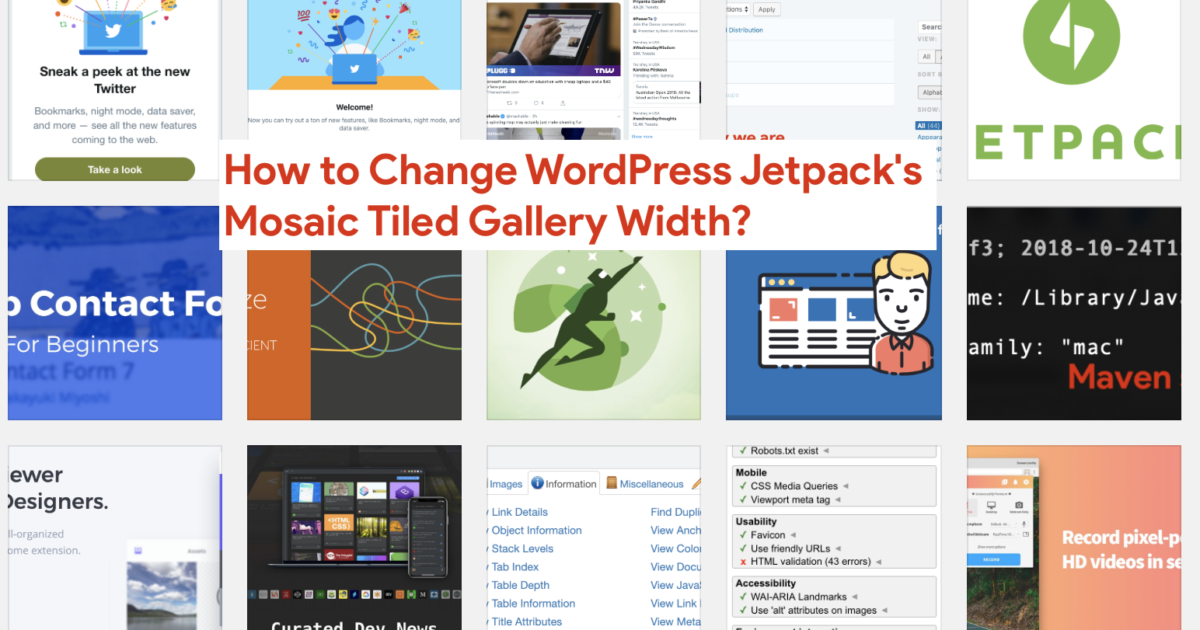Switch to the Miscellaneous tab
This screenshot has width=1200, height=630.
(x=644, y=484)
